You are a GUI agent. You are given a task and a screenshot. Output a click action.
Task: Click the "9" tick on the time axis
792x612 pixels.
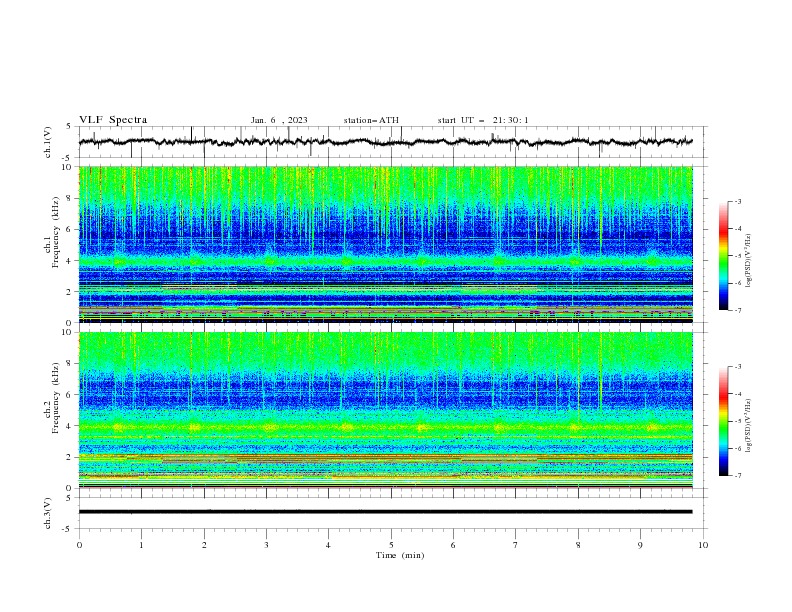640,545
